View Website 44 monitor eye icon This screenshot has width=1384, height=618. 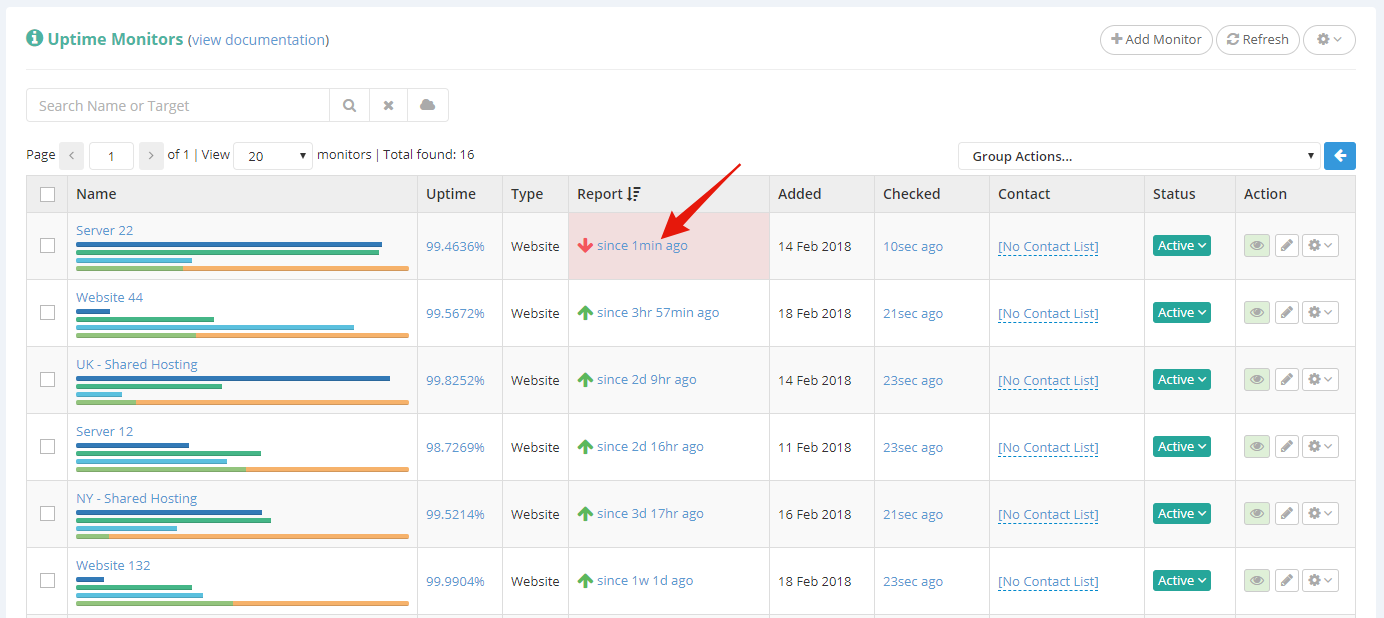[1258, 313]
